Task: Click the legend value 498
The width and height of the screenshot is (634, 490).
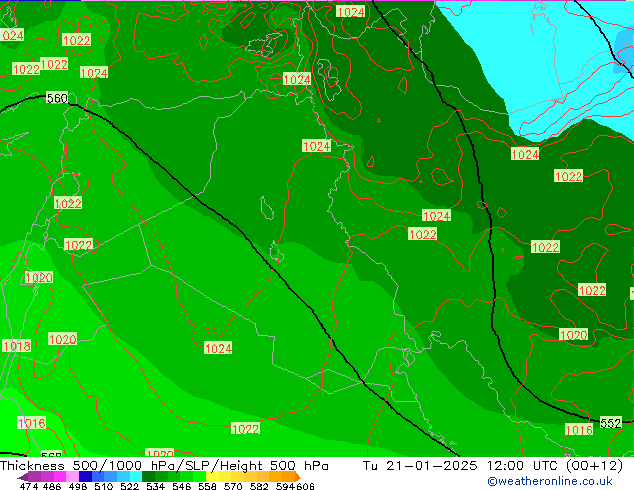Action: pyautogui.click(x=78, y=486)
